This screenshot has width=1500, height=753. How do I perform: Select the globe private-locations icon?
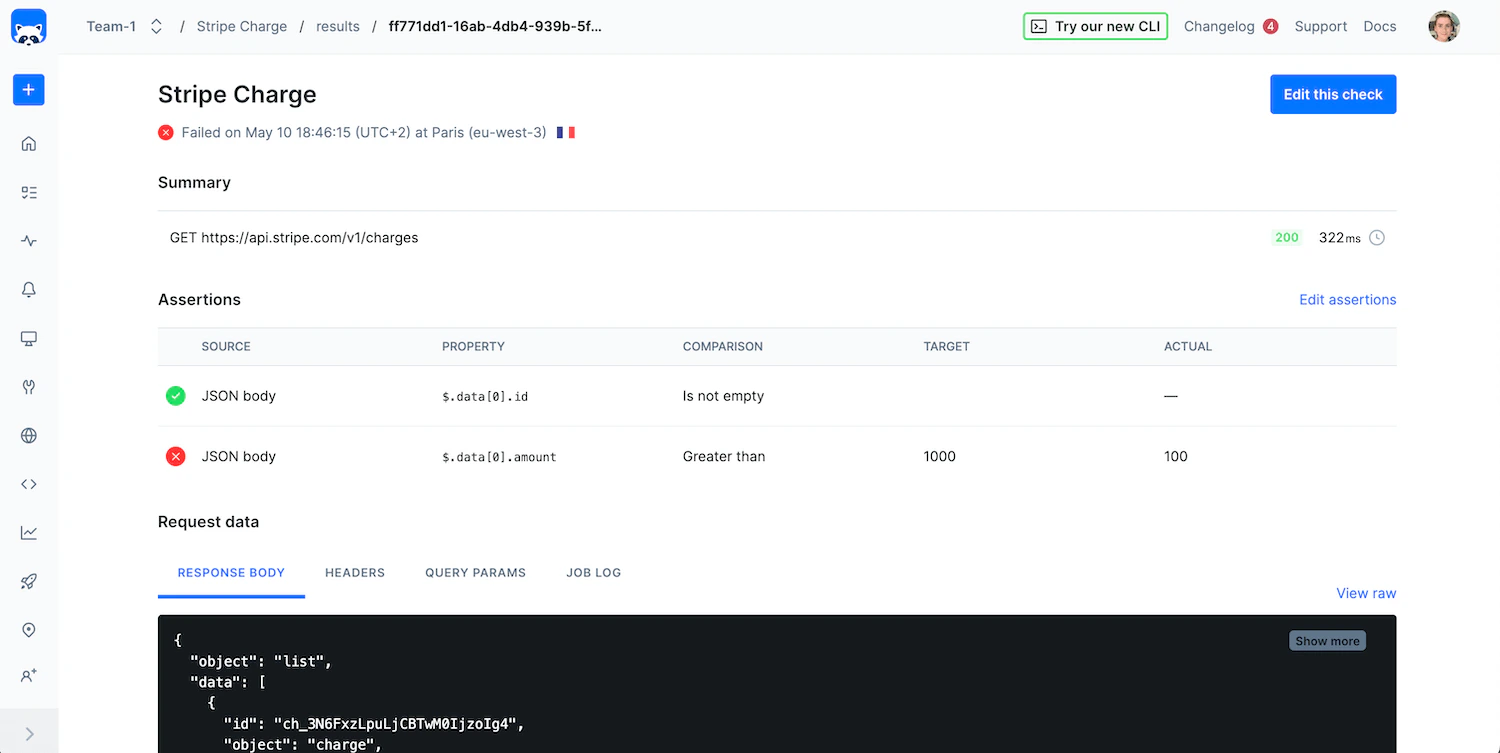click(28, 435)
